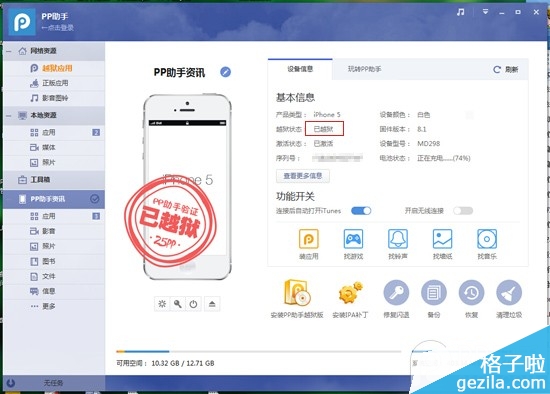The image size is (550, 394).
Task: Click the storage usage bar
Action: point(259,351)
